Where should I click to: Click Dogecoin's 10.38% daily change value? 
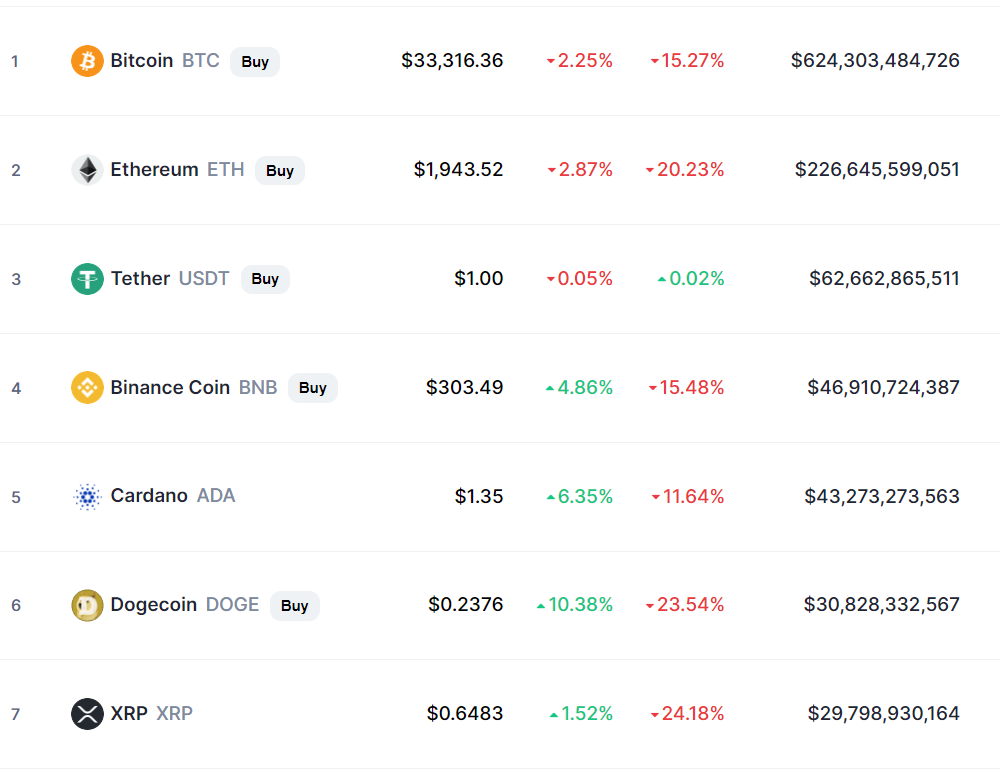[580, 605]
